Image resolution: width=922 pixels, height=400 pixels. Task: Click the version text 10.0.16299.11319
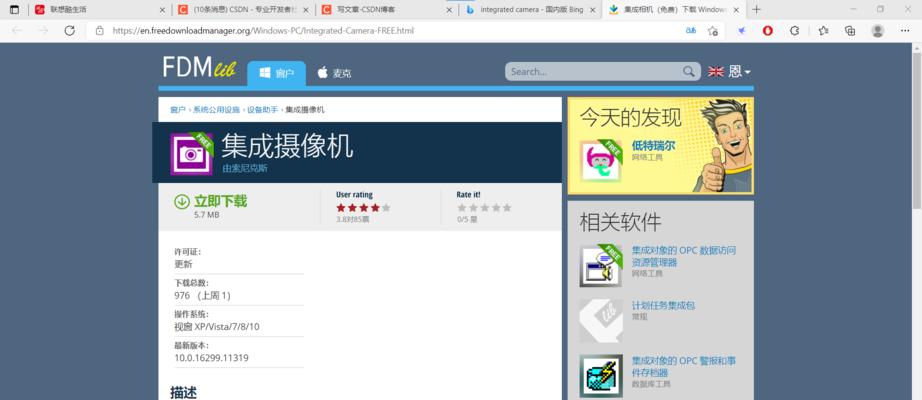[211, 358]
